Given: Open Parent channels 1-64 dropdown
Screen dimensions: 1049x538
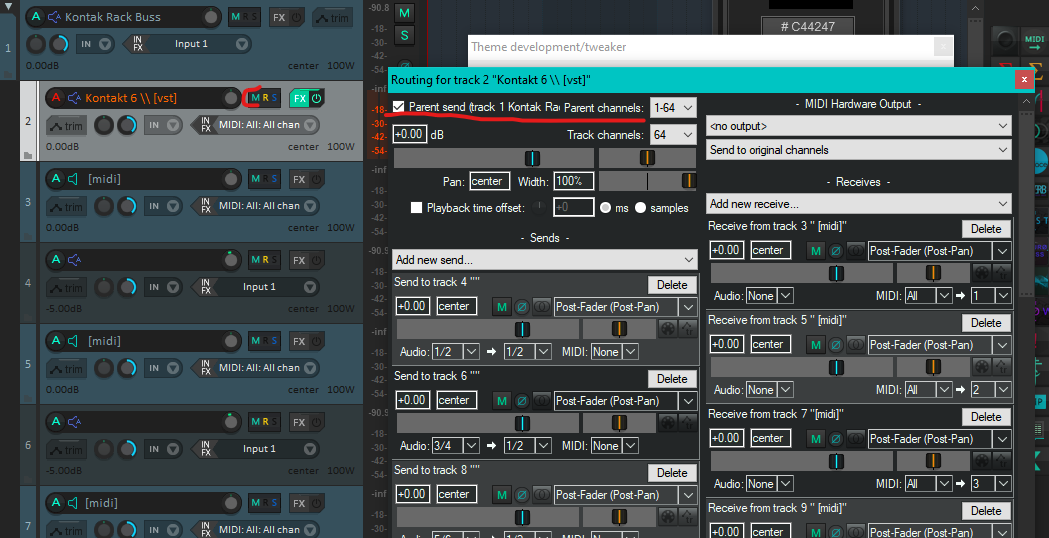Looking at the screenshot, I should 673,108.
